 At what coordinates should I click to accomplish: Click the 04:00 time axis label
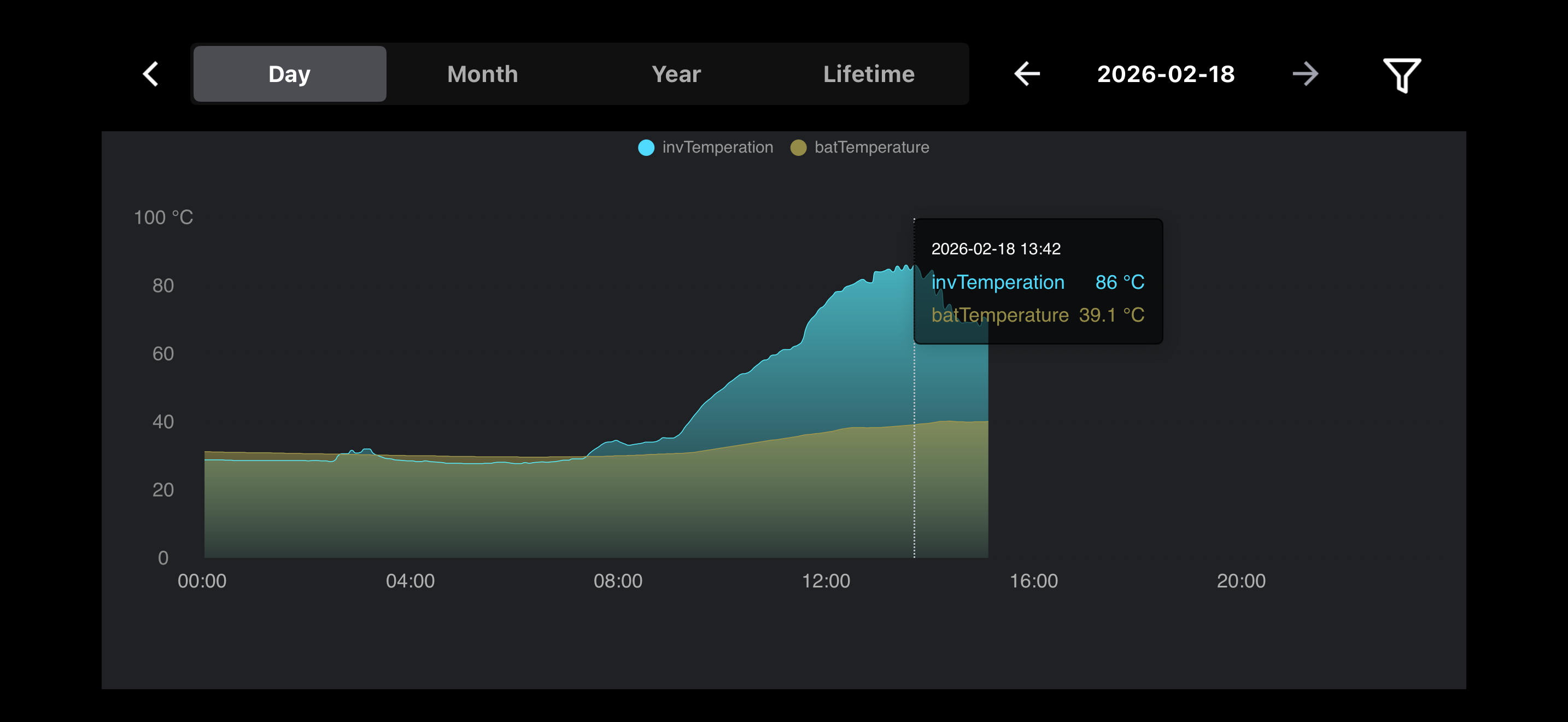[410, 581]
